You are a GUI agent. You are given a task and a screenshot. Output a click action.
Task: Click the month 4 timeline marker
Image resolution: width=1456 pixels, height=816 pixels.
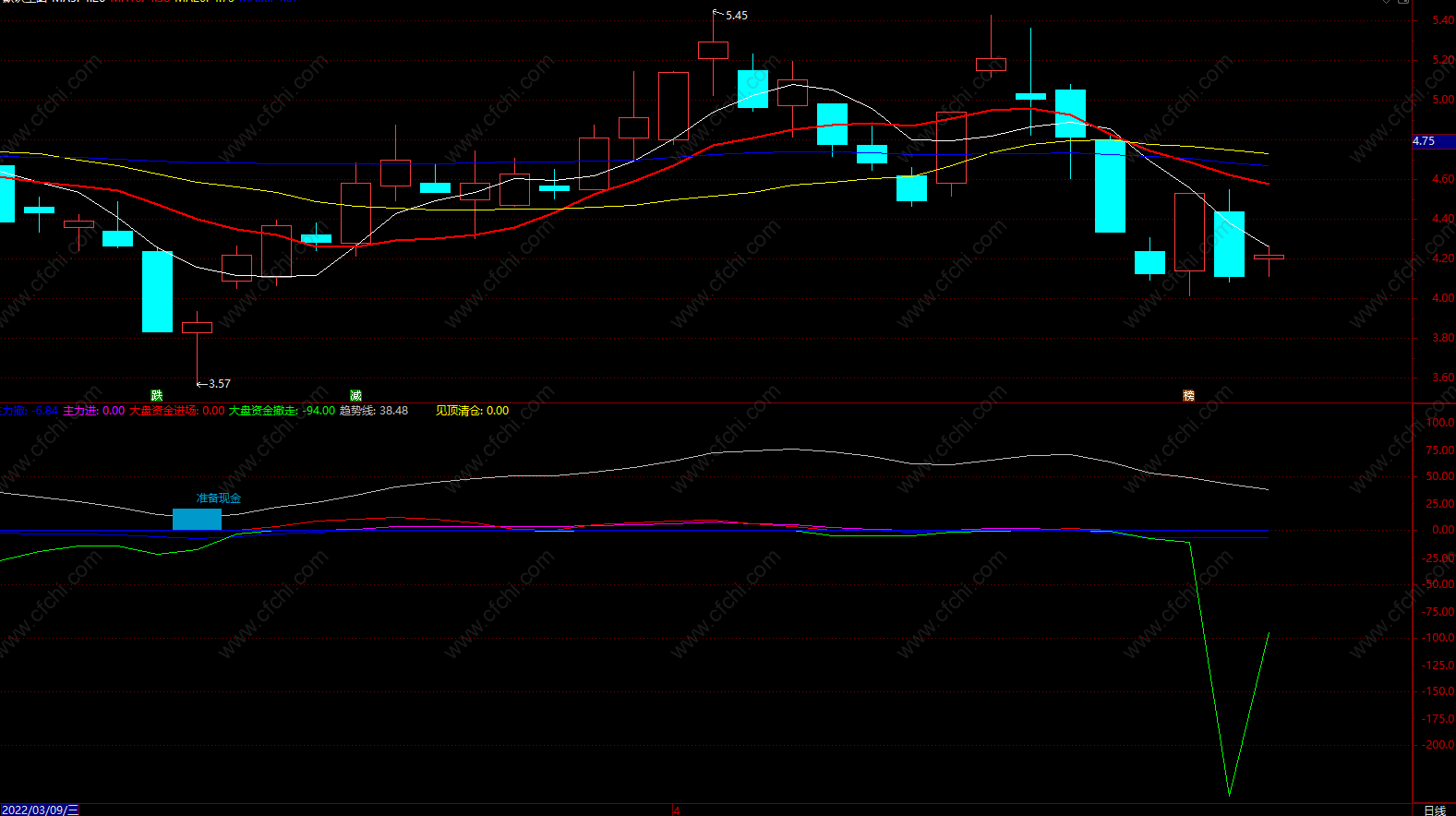click(676, 810)
